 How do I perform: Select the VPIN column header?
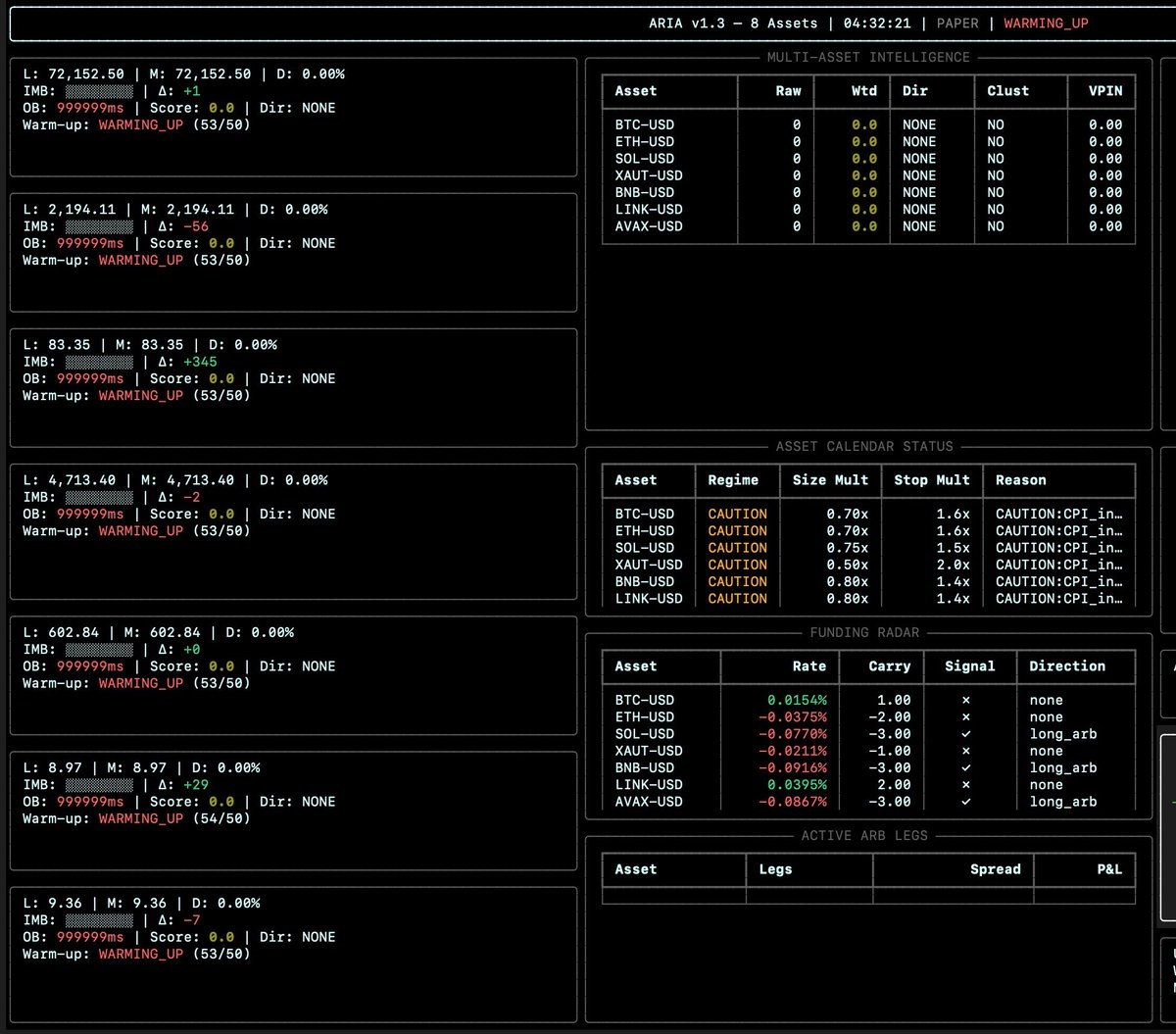[1105, 90]
